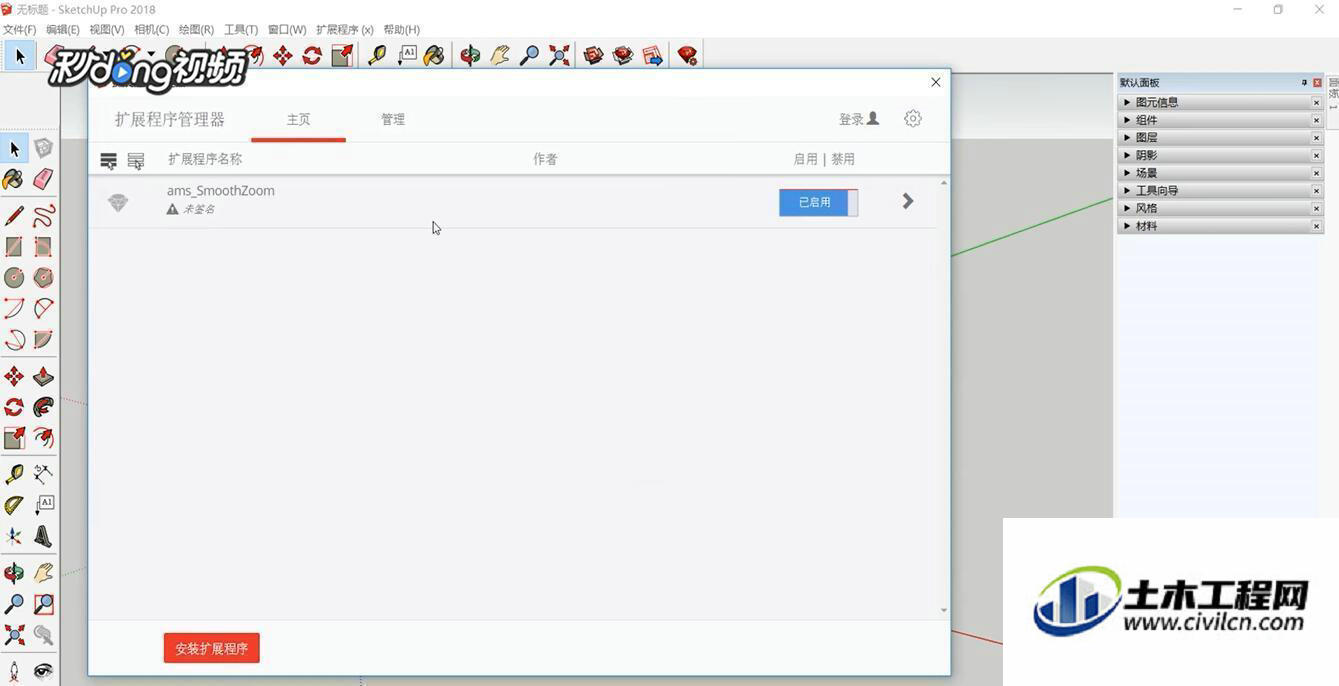The image size is (1339, 686).
Task: Toggle ams_SmoothZoom enabled switch
Action: click(x=818, y=202)
